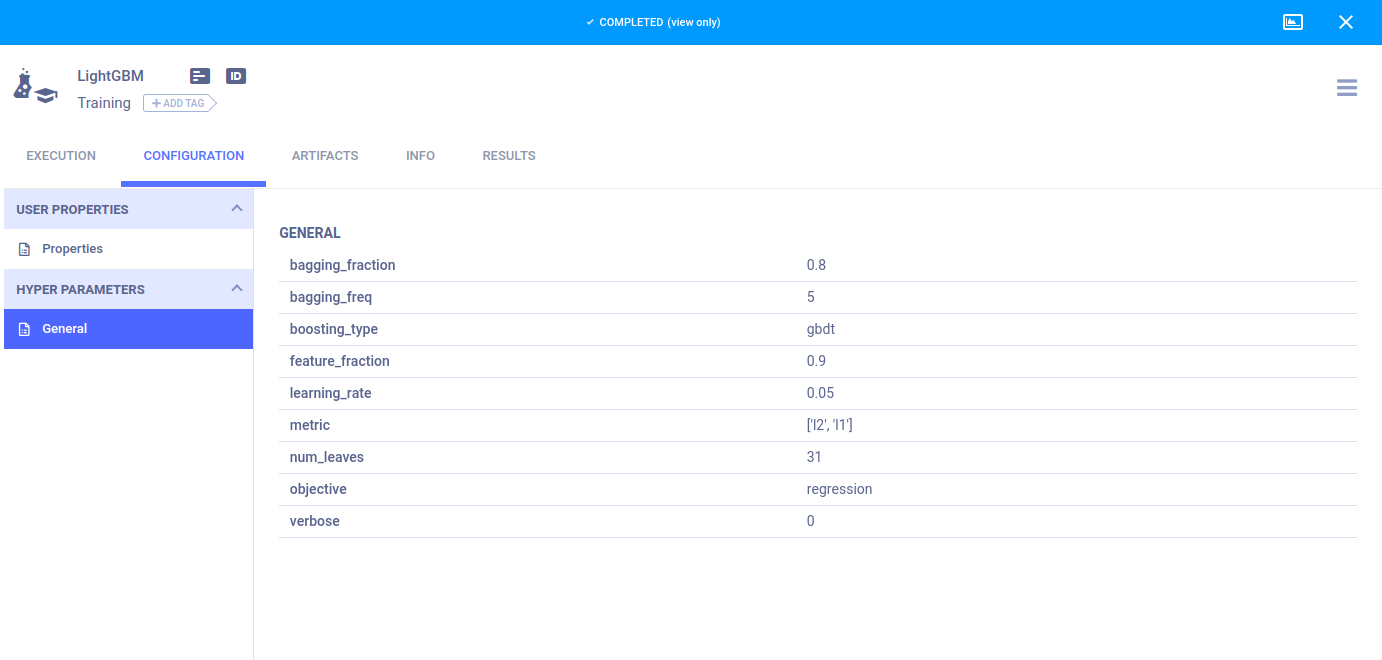Select Properties in the sidebar
The image size is (1382, 660).
(72, 249)
